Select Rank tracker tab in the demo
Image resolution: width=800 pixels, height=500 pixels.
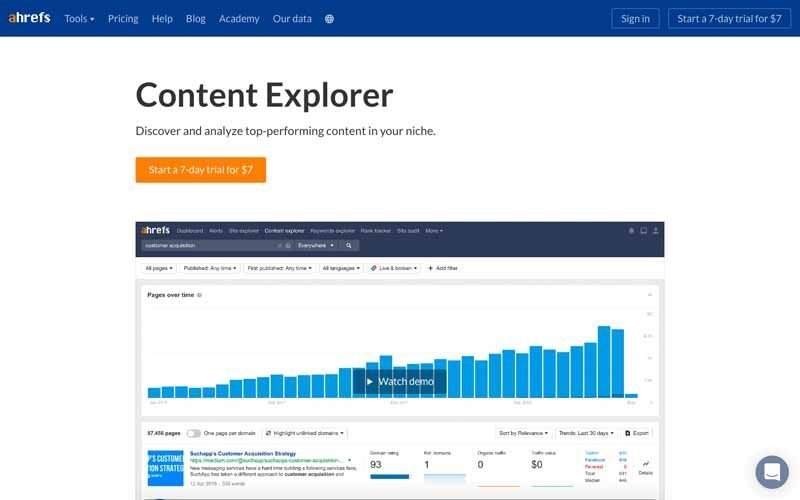(376, 231)
